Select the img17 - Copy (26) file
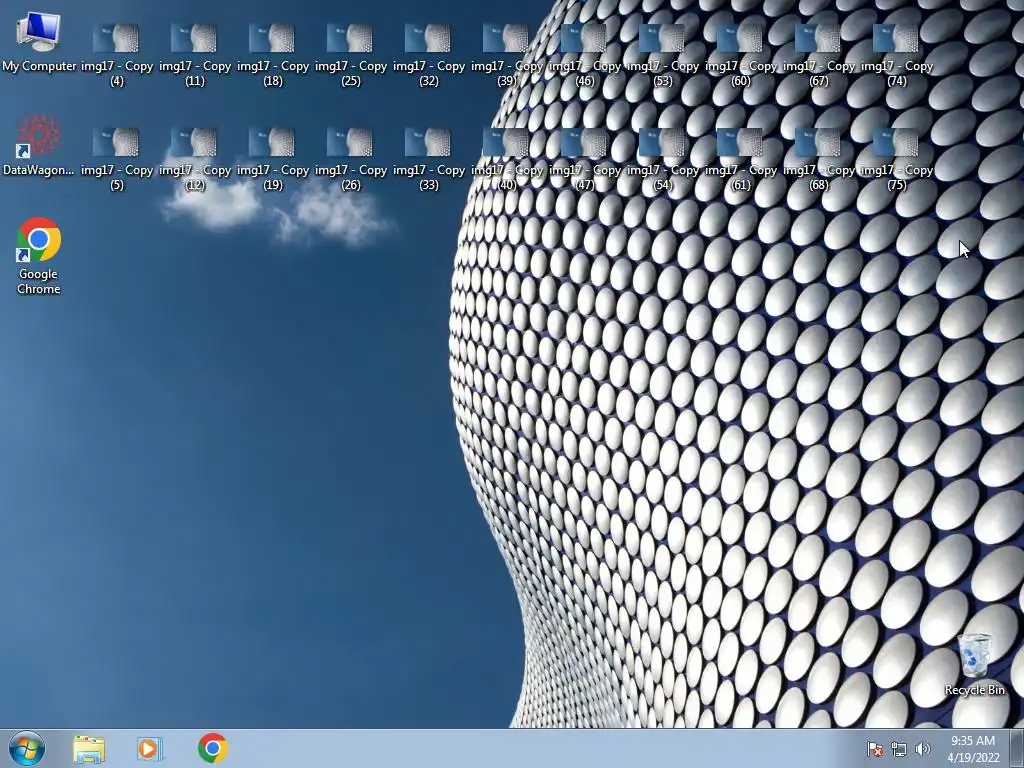1024x768 pixels. [x=351, y=159]
